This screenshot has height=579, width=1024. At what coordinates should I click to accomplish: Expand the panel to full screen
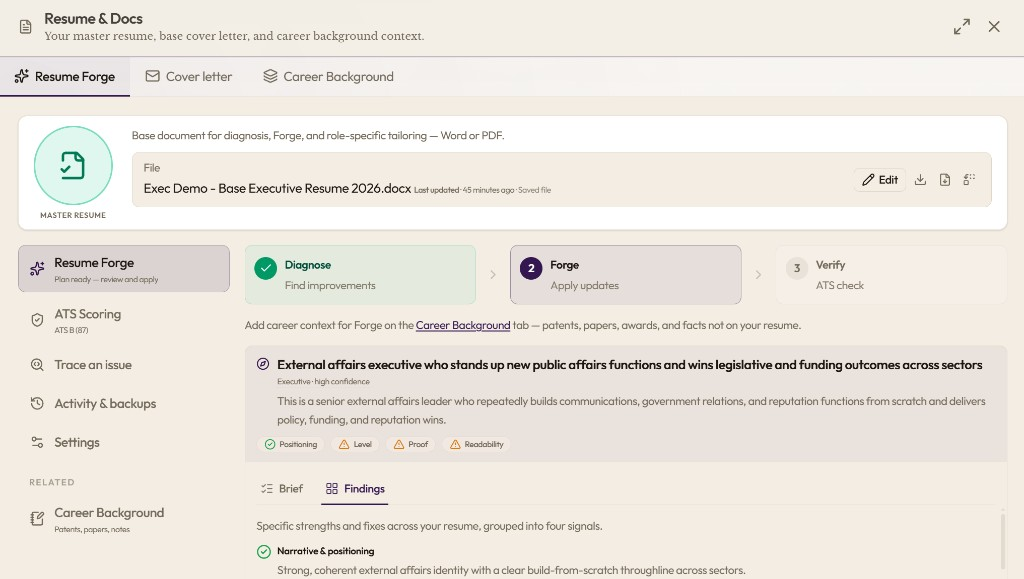click(x=961, y=27)
